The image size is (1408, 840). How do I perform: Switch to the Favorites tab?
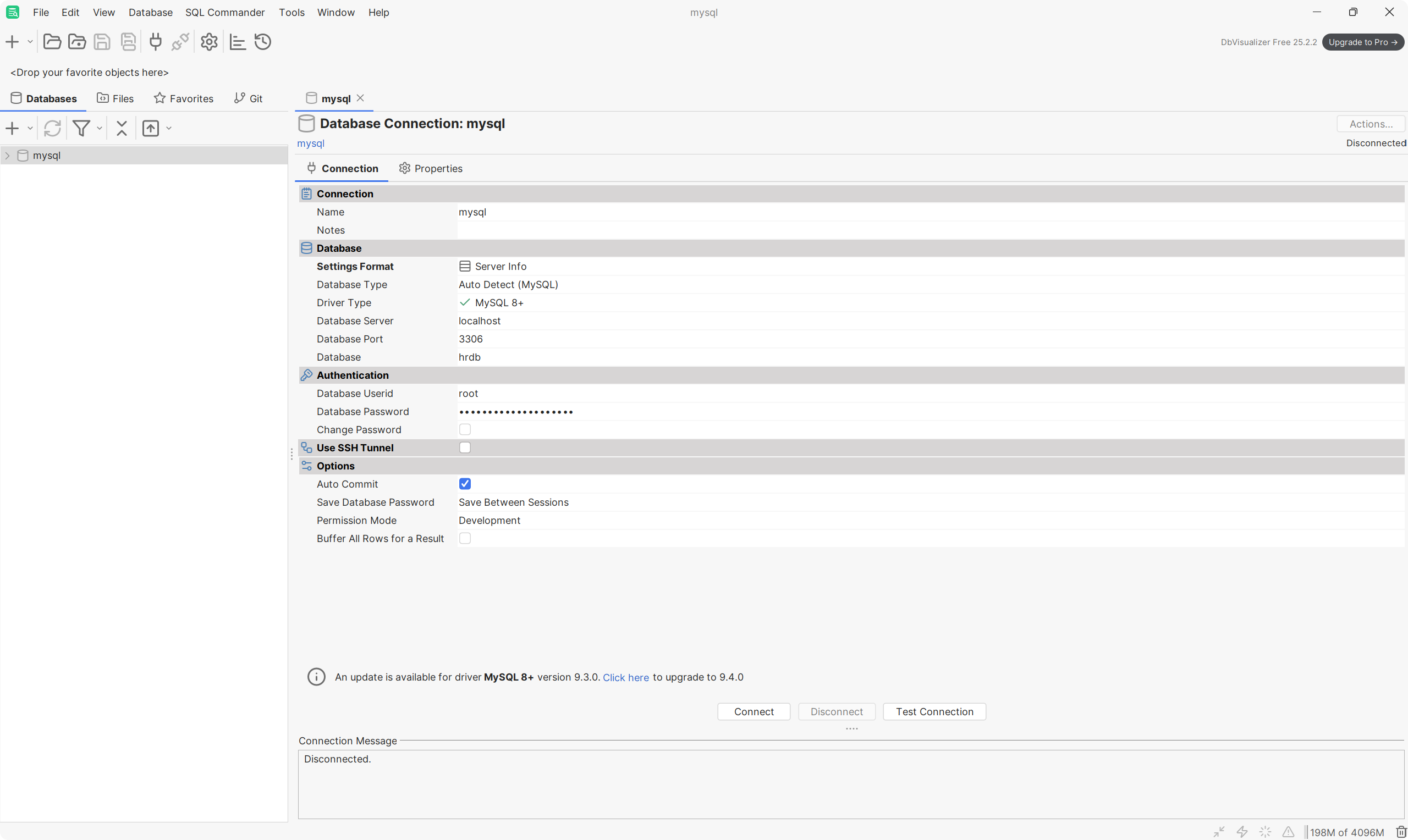tap(184, 98)
